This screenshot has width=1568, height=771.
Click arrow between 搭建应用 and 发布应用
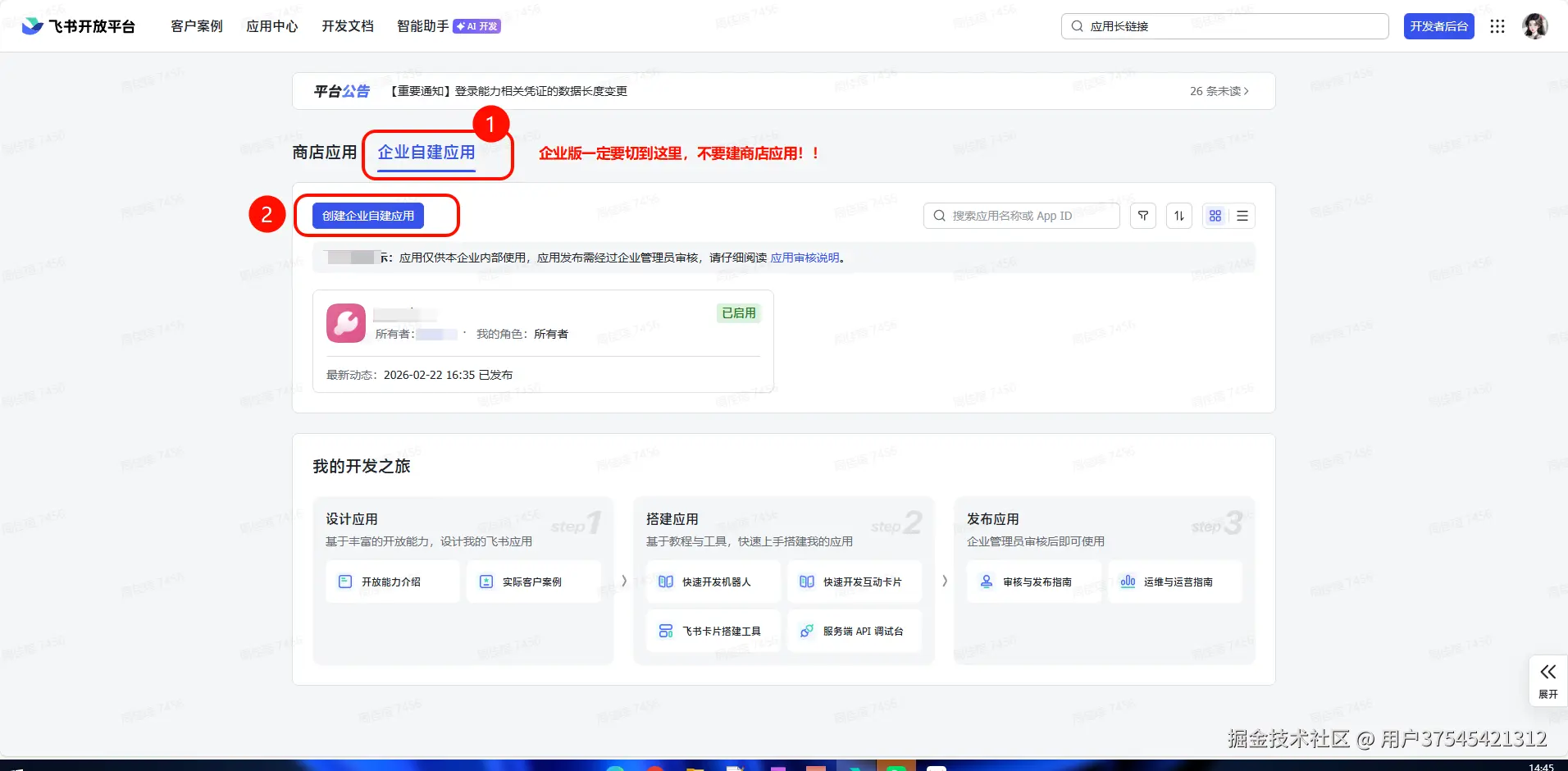click(945, 581)
